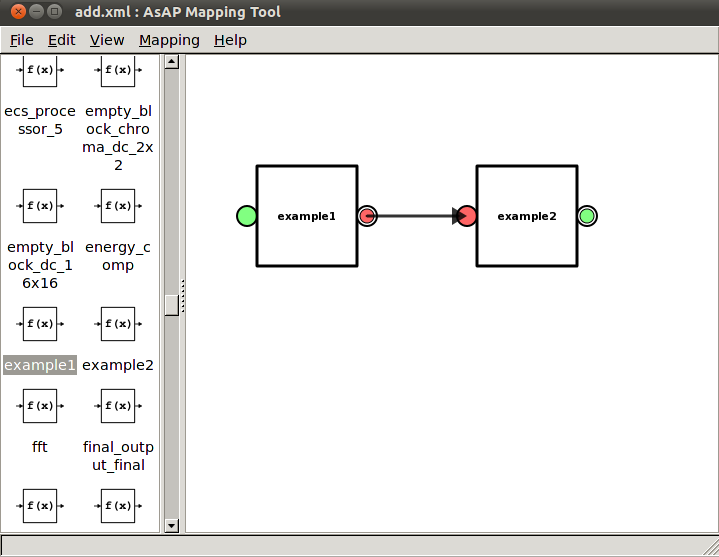Open the Help menu
719x557 pixels.
[x=230, y=40]
